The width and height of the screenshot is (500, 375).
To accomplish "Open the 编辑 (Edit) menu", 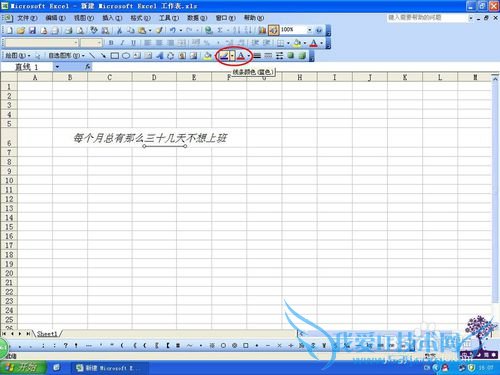I will pyautogui.click(x=55, y=18).
